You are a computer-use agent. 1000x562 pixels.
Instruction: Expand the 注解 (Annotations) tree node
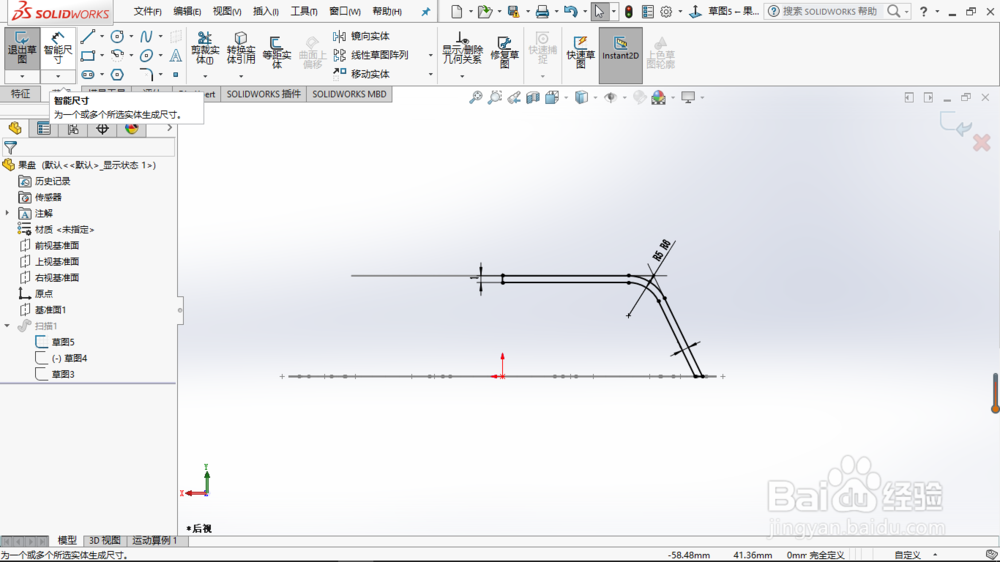point(7,213)
